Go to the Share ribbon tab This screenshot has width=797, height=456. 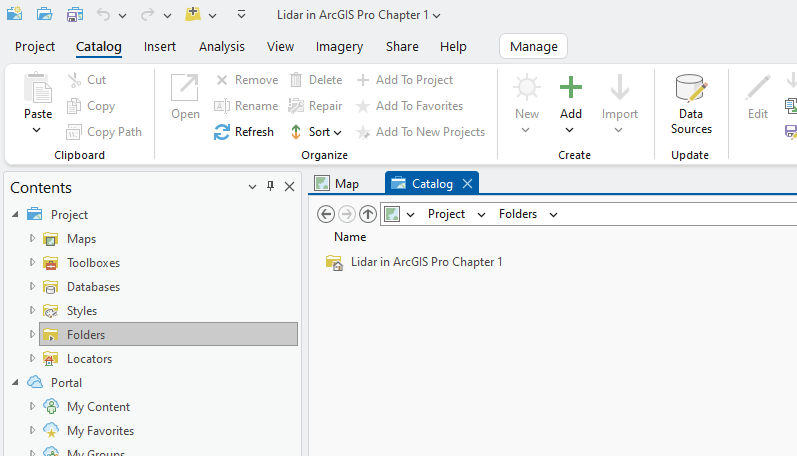[x=402, y=47]
